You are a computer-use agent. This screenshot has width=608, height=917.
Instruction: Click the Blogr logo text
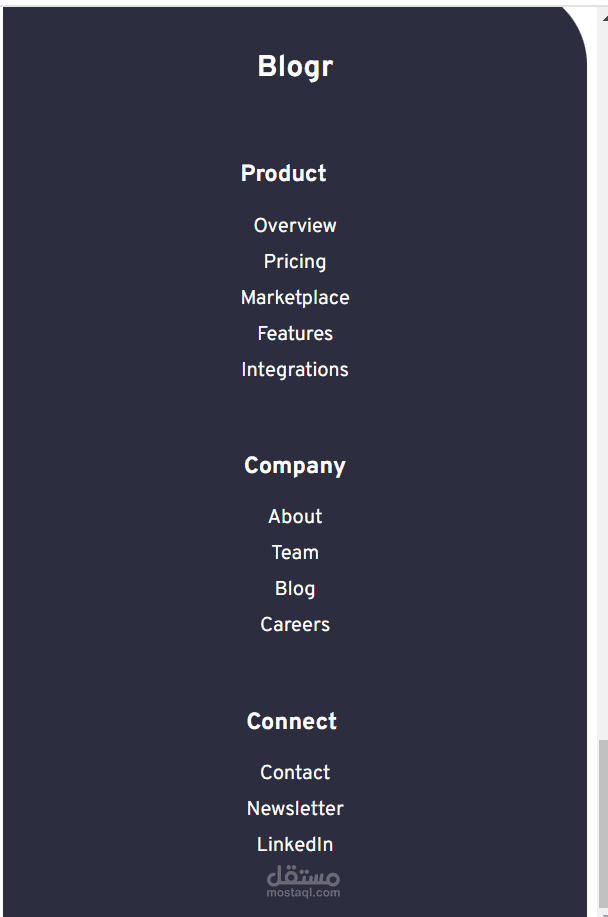coord(295,66)
